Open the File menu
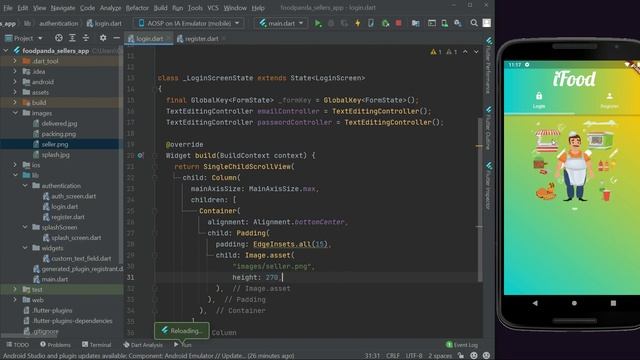 coord(8,8)
